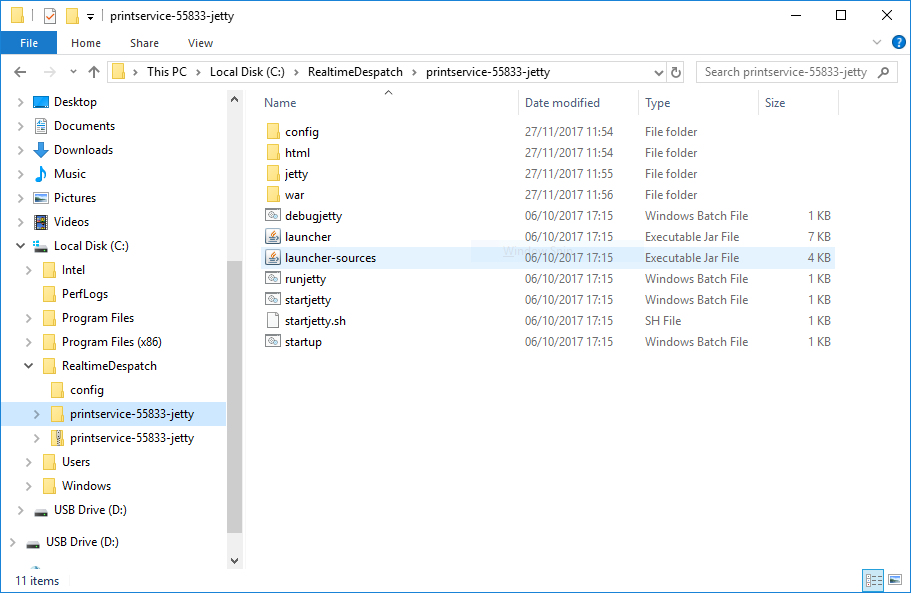Open address bar history dropdown

tap(658, 72)
